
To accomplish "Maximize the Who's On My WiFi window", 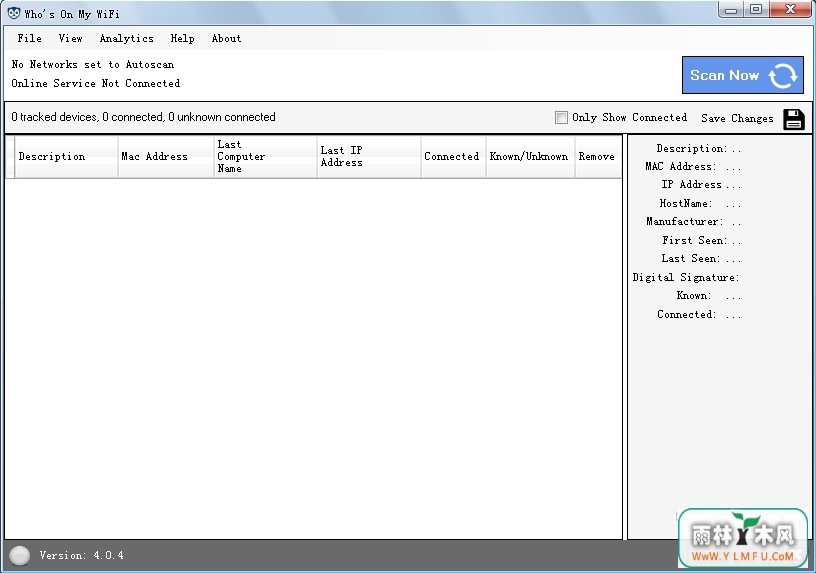I will pyautogui.click(x=756, y=10).
